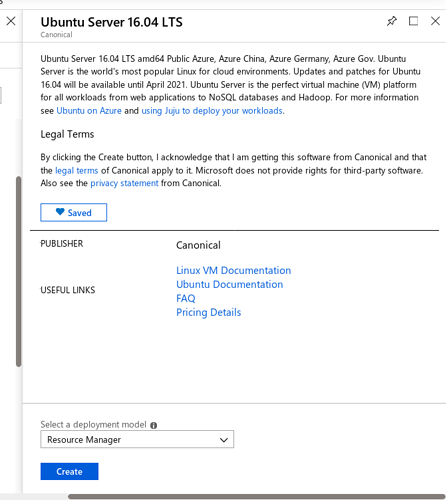The height and width of the screenshot is (500, 446).
Task: Open the FAQ link
Action: pos(186,298)
